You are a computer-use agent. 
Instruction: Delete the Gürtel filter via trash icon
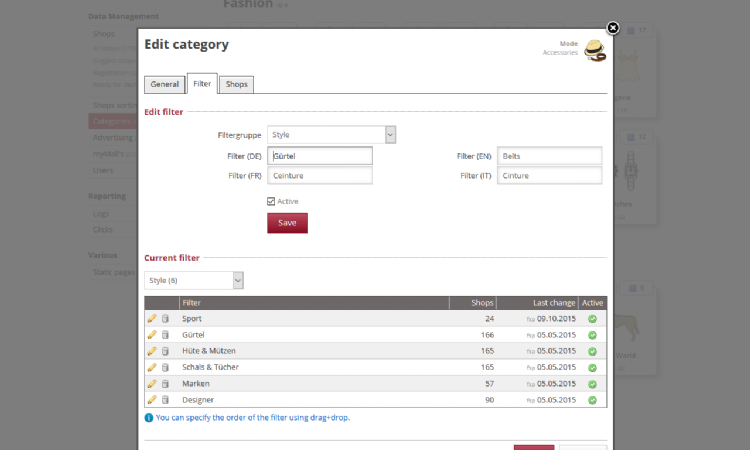[165, 335]
